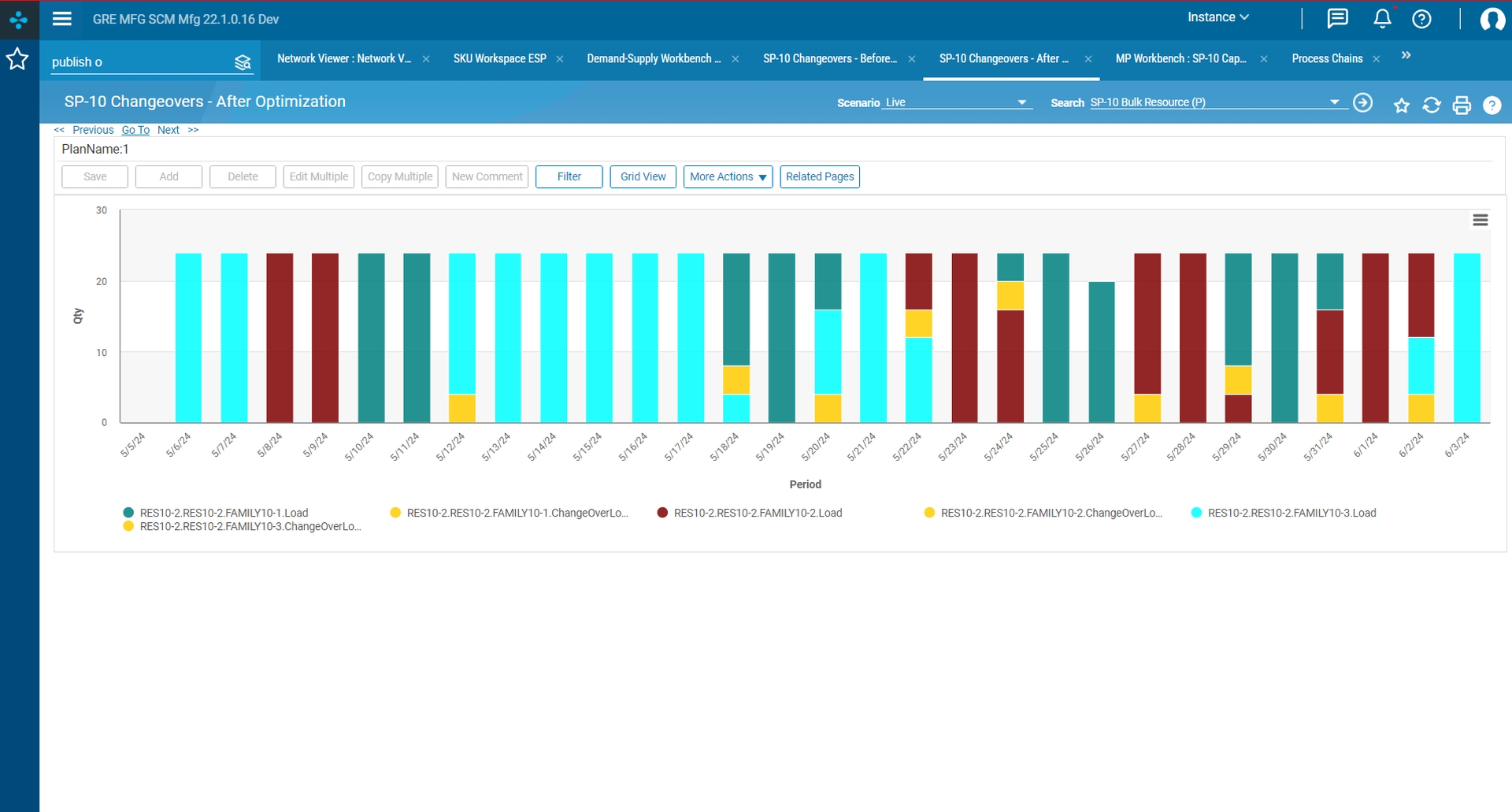Open the hamburger navigation menu
Image resolution: width=1512 pixels, height=812 pixels.
(x=62, y=19)
